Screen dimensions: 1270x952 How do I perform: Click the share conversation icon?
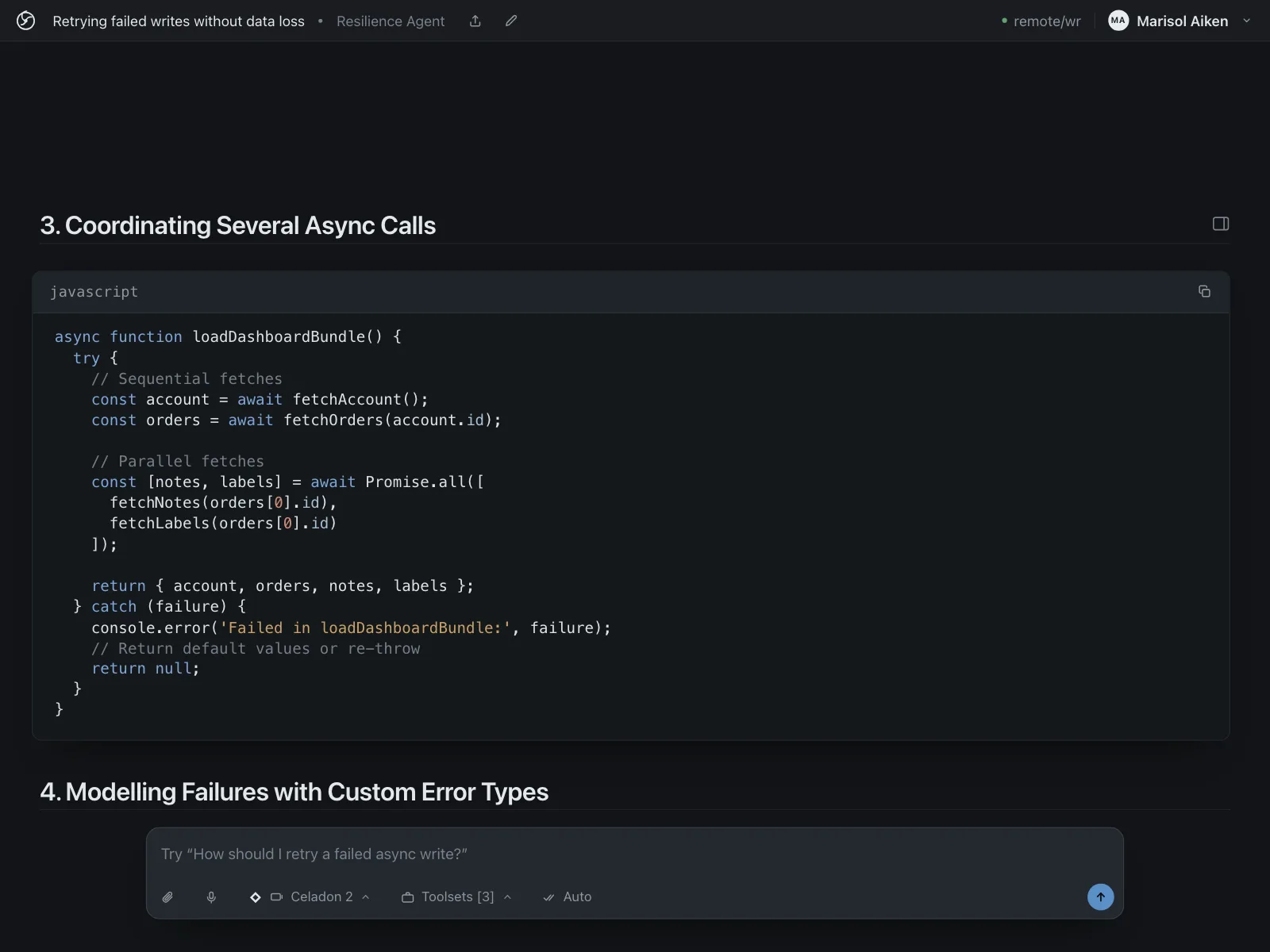point(475,21)
